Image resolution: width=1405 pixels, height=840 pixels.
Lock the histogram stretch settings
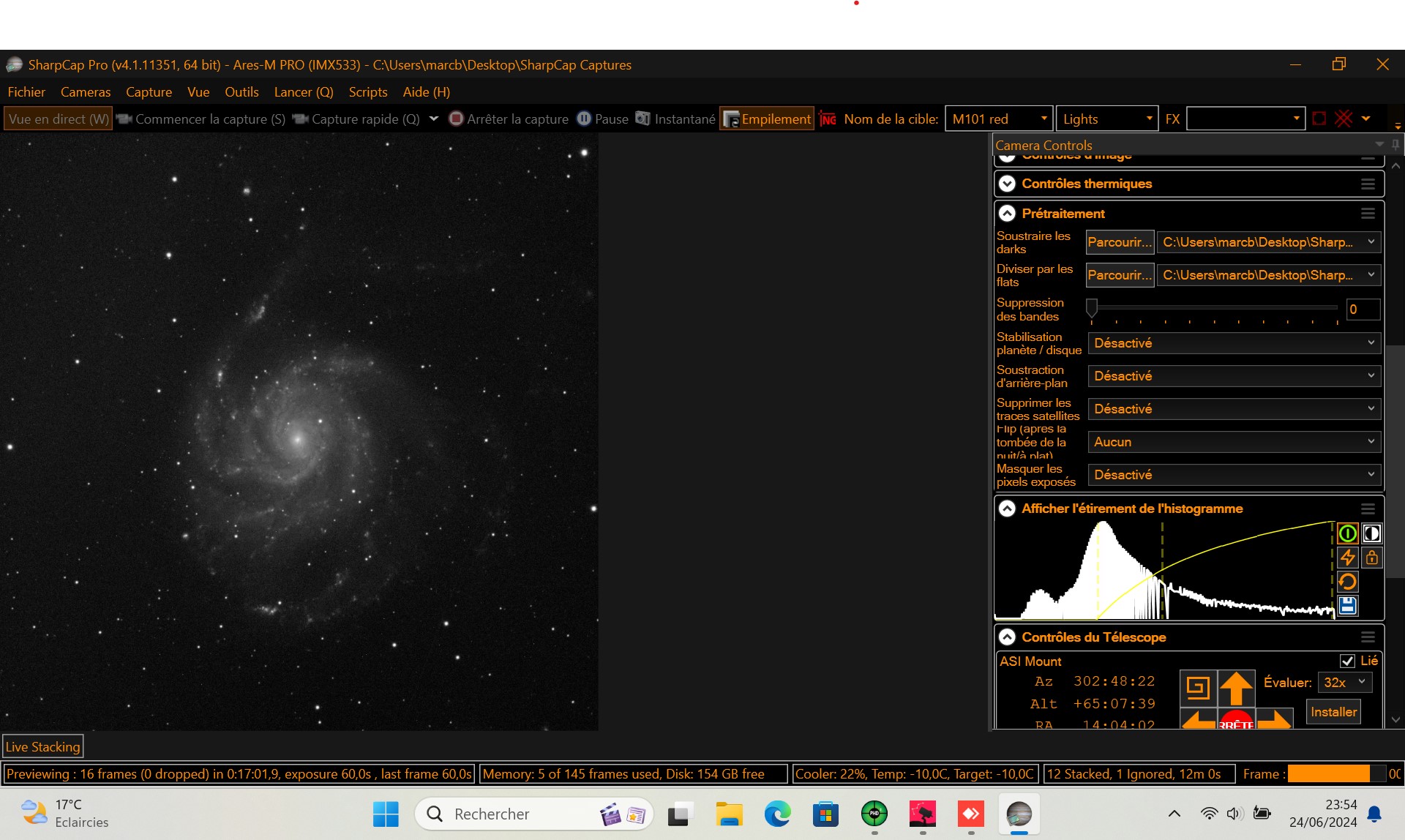coord(1372,557)
